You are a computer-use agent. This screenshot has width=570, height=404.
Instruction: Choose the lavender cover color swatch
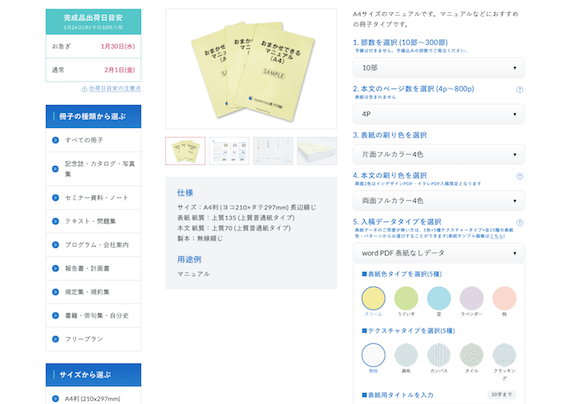click(x=471, y=298)
